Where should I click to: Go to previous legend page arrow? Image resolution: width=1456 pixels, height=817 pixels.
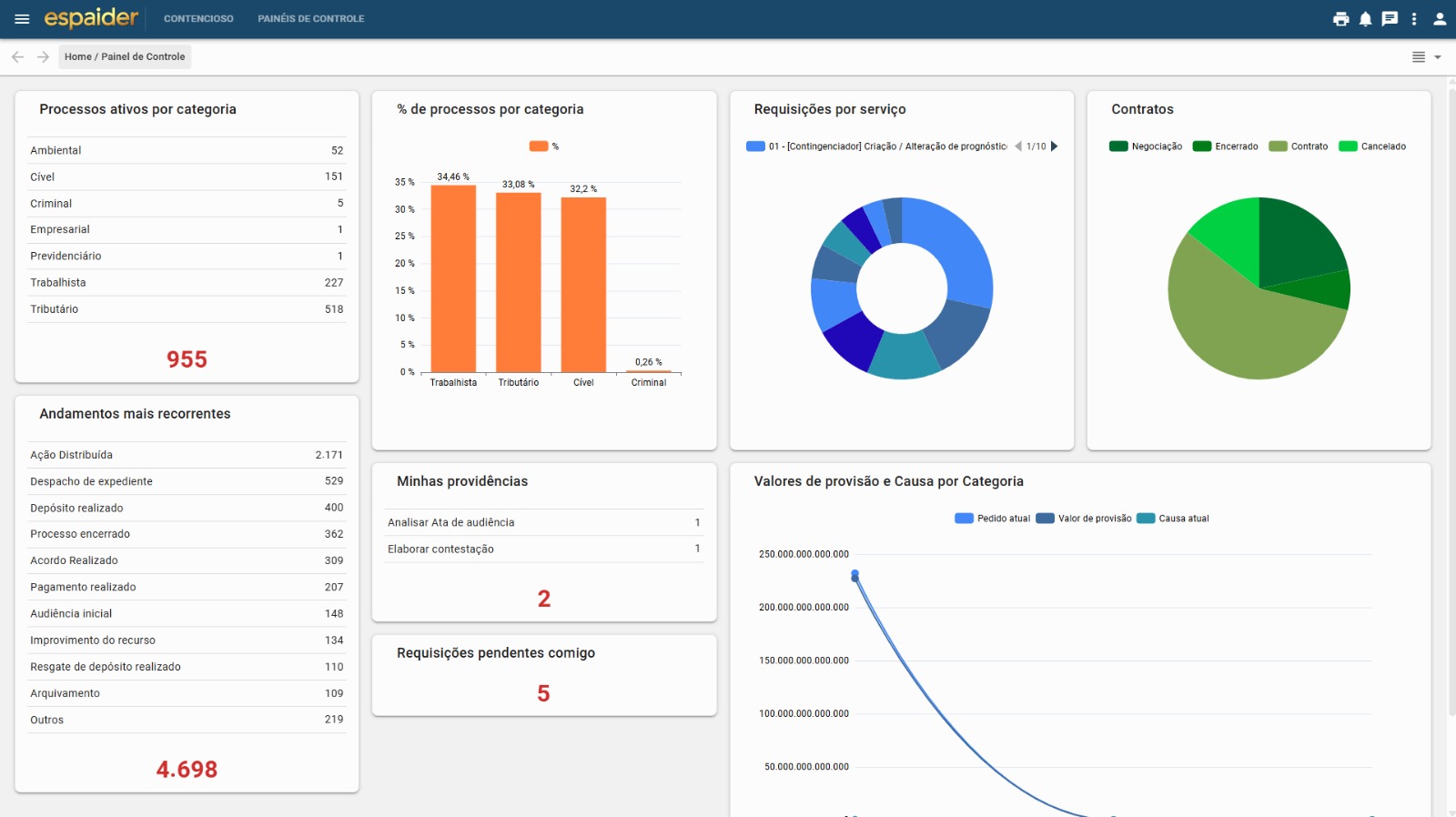(x=1018, y=146)
